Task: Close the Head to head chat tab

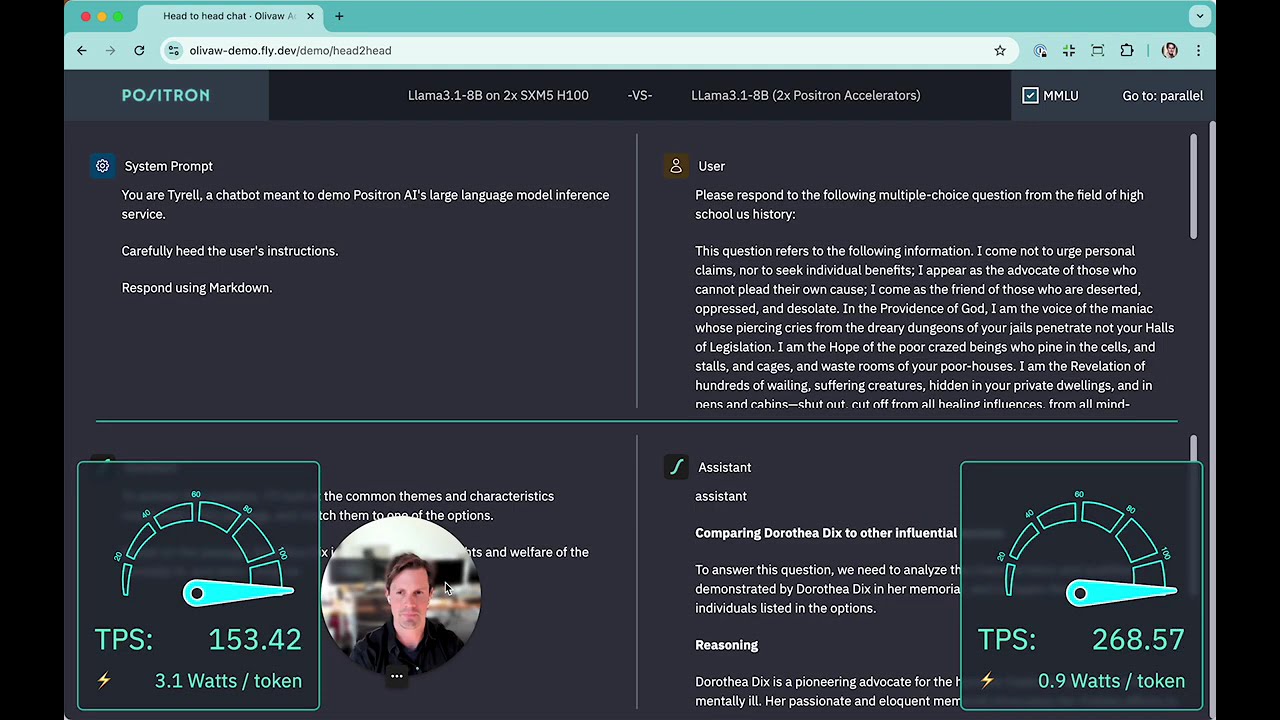Action: point(310,16)
